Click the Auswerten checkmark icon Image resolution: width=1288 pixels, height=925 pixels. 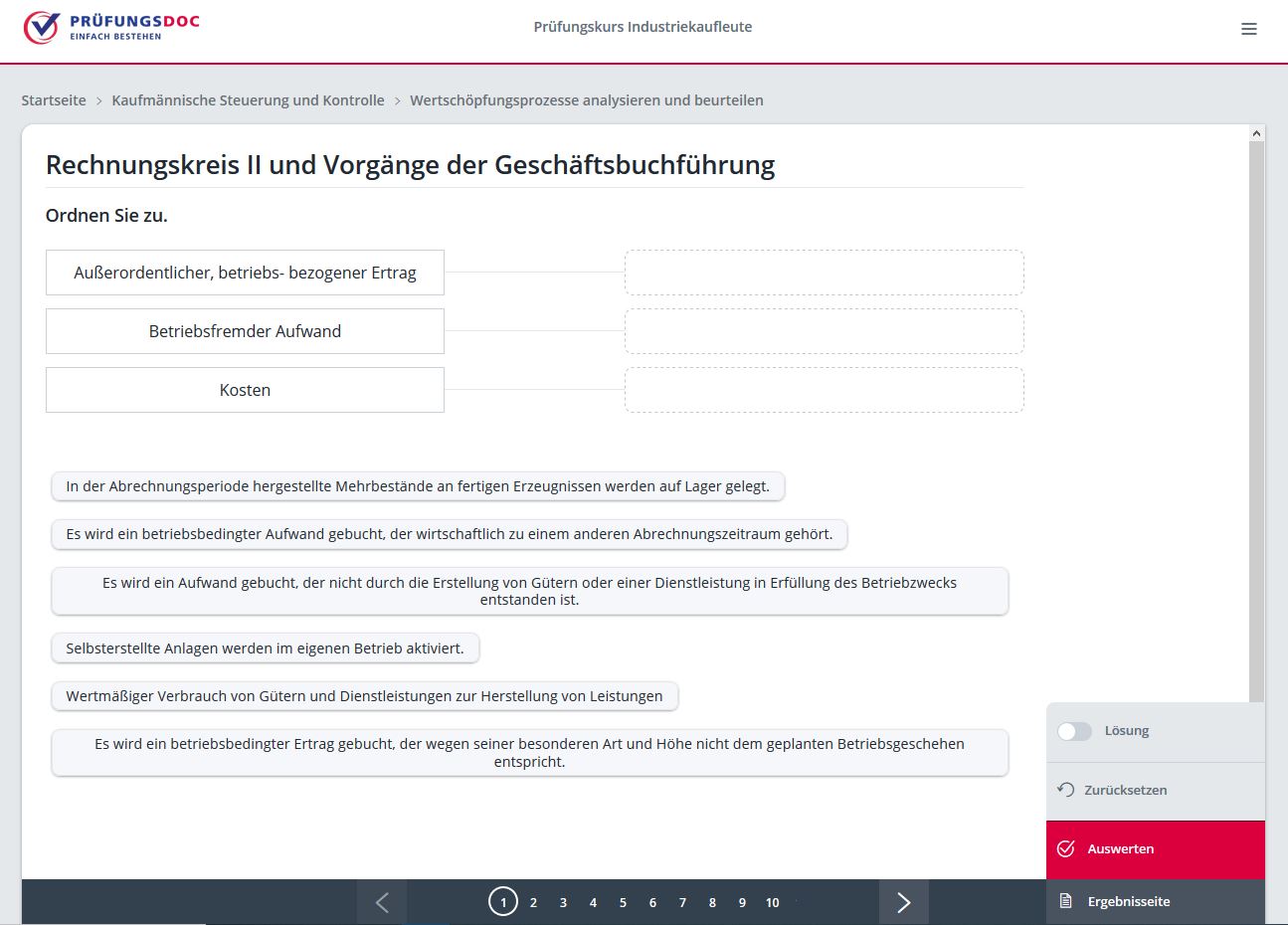(x=1066, y=848)
